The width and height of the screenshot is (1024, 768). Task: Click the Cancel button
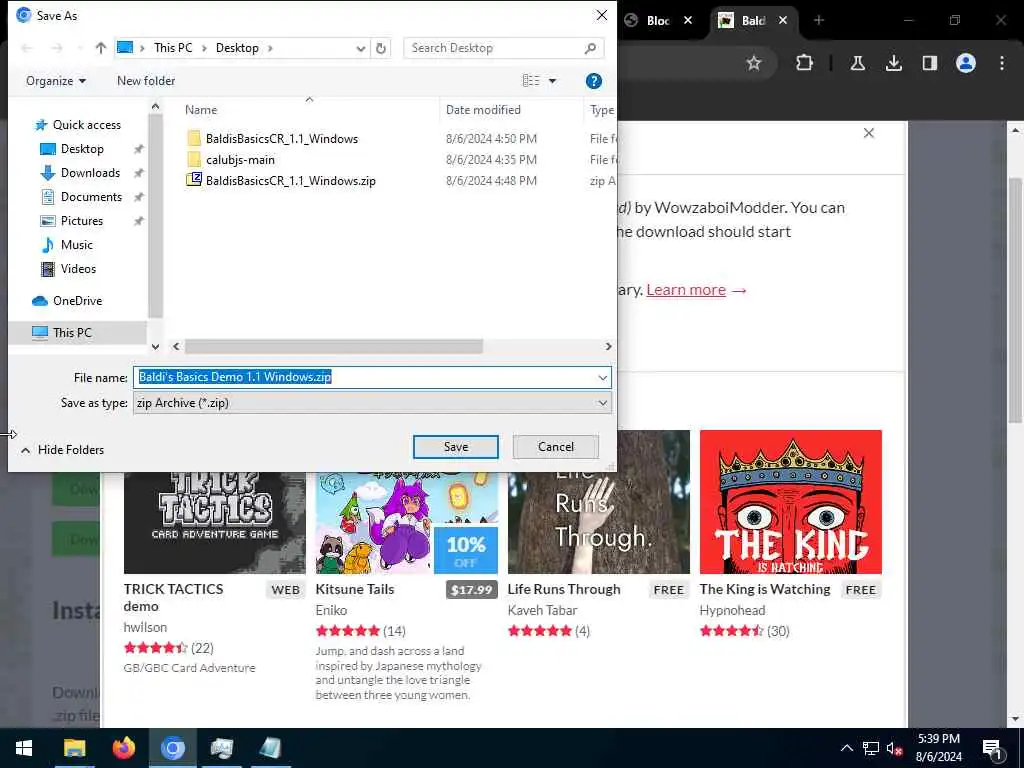(x=556, y=447)
